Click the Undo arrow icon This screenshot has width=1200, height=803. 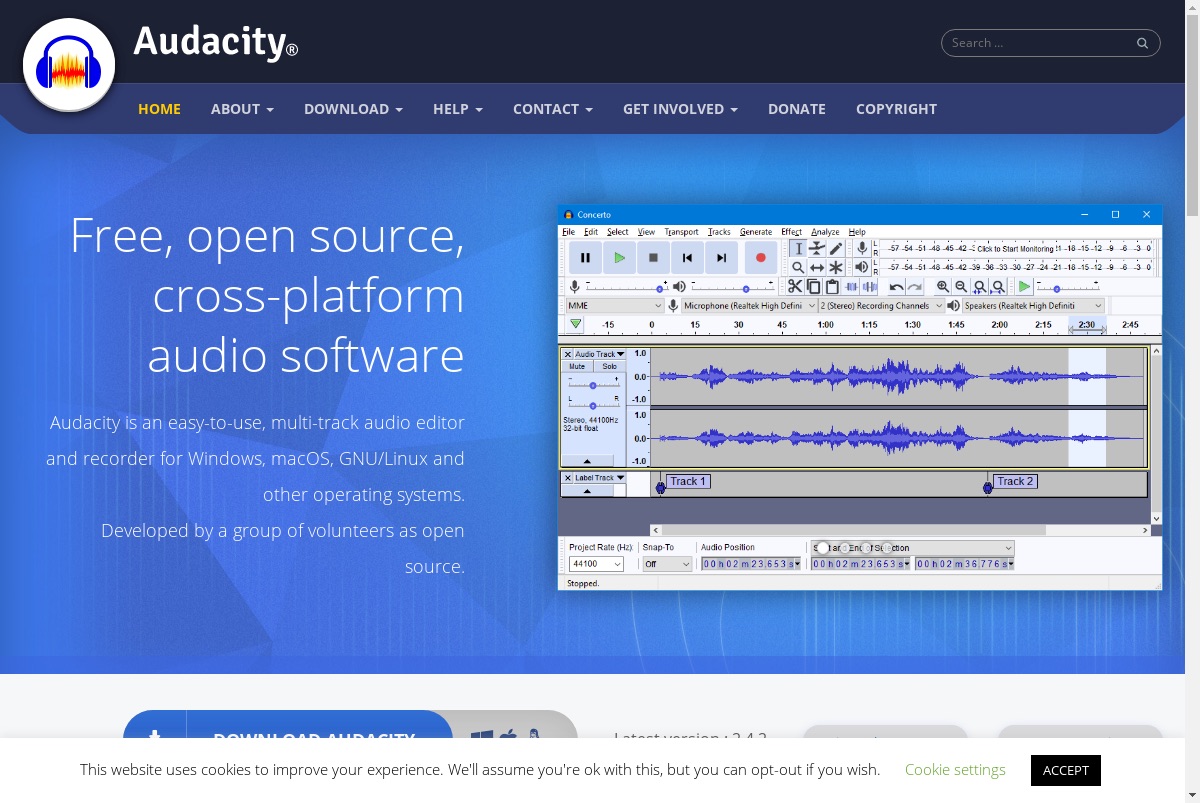pyautogui.click(x=896, y=287)
